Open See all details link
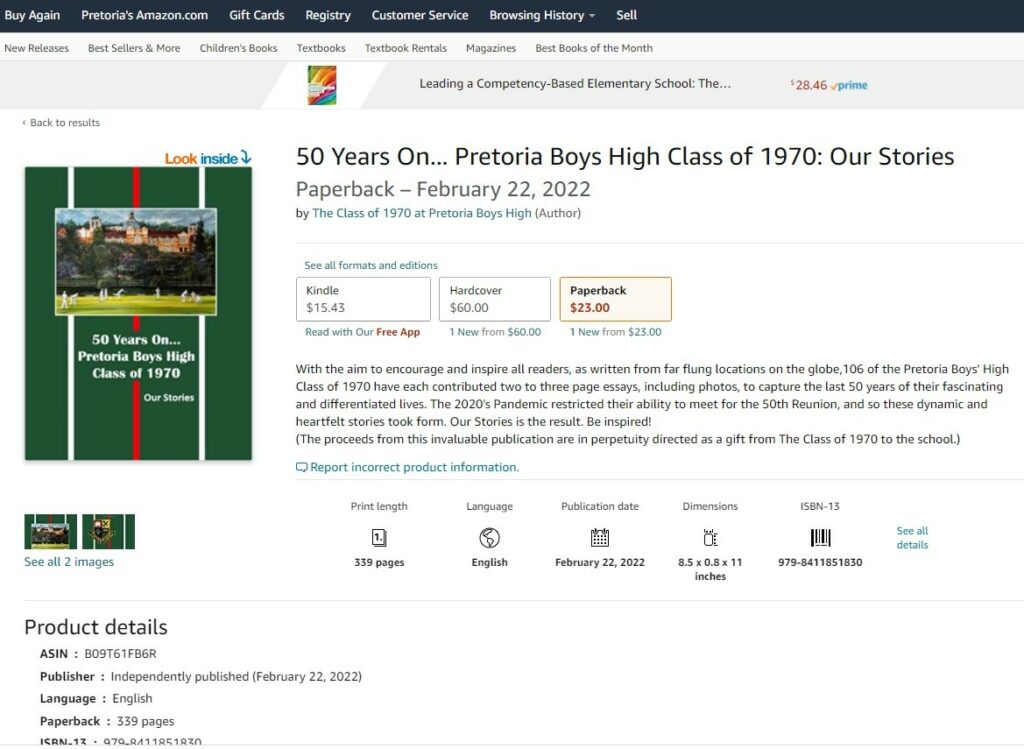Screen dimensions: 1024x749 coord(912,537)
